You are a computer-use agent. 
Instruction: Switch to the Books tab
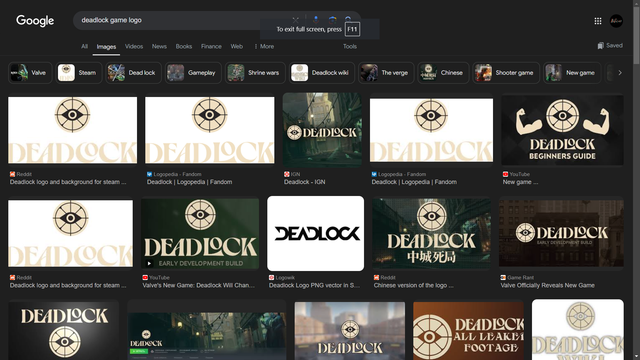click(x=184, y=47)
